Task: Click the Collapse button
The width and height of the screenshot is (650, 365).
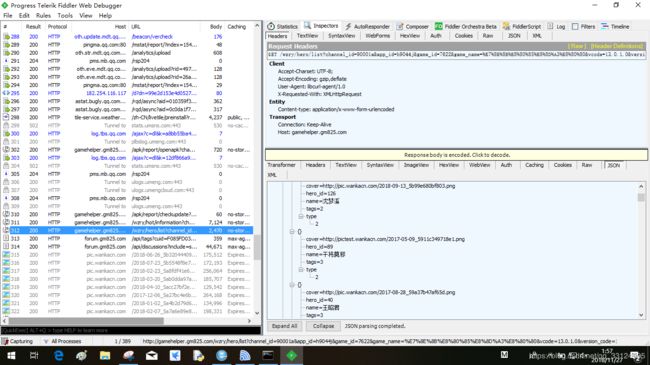Action: pyautogui.click(x=323, y=326)
